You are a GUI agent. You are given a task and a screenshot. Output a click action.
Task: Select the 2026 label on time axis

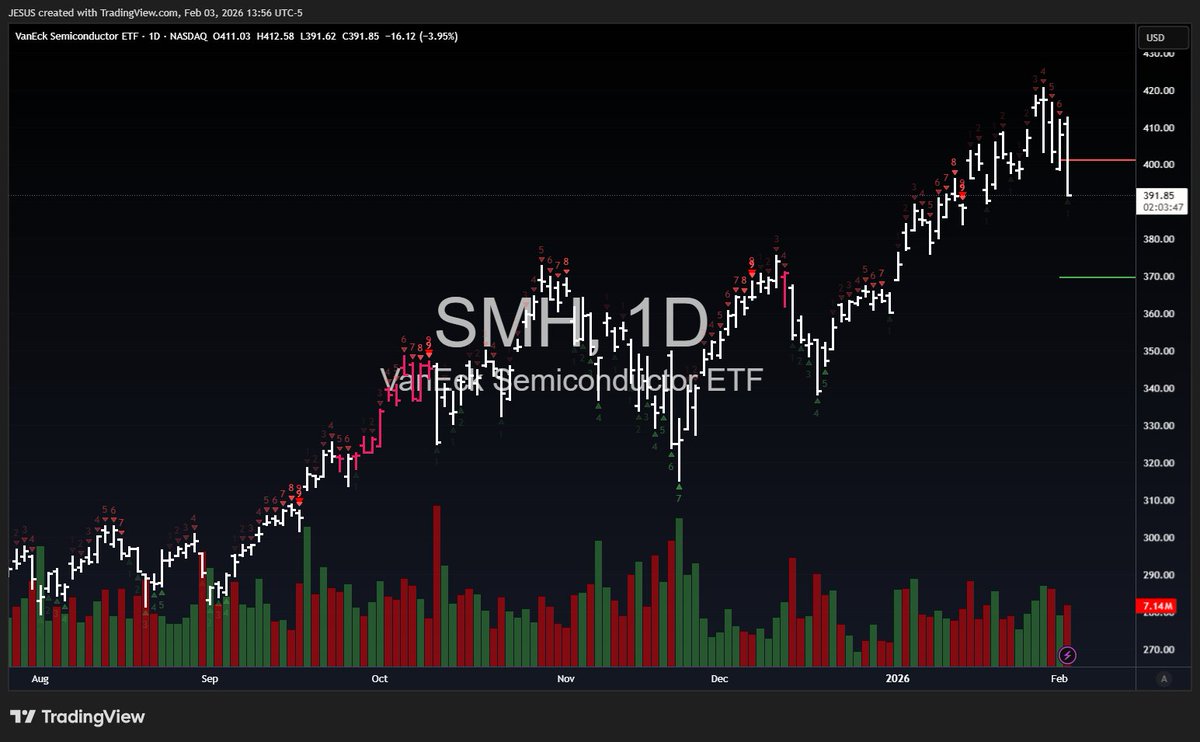tap(897, 678)
